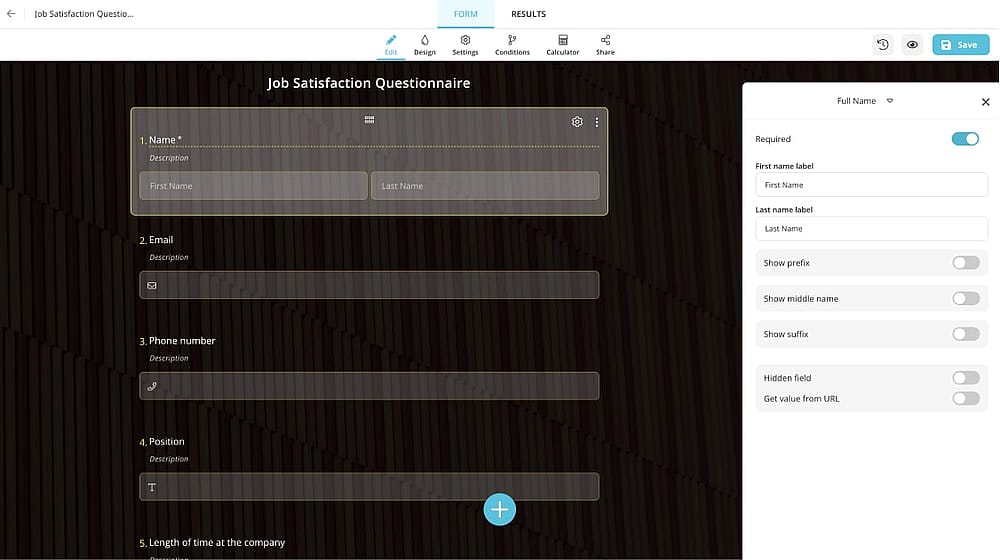Image resolution: width=1000 pixels, height=560 pixels.
Task: Open the Share options
Action: pyautogui.click(x=605, y=45)
